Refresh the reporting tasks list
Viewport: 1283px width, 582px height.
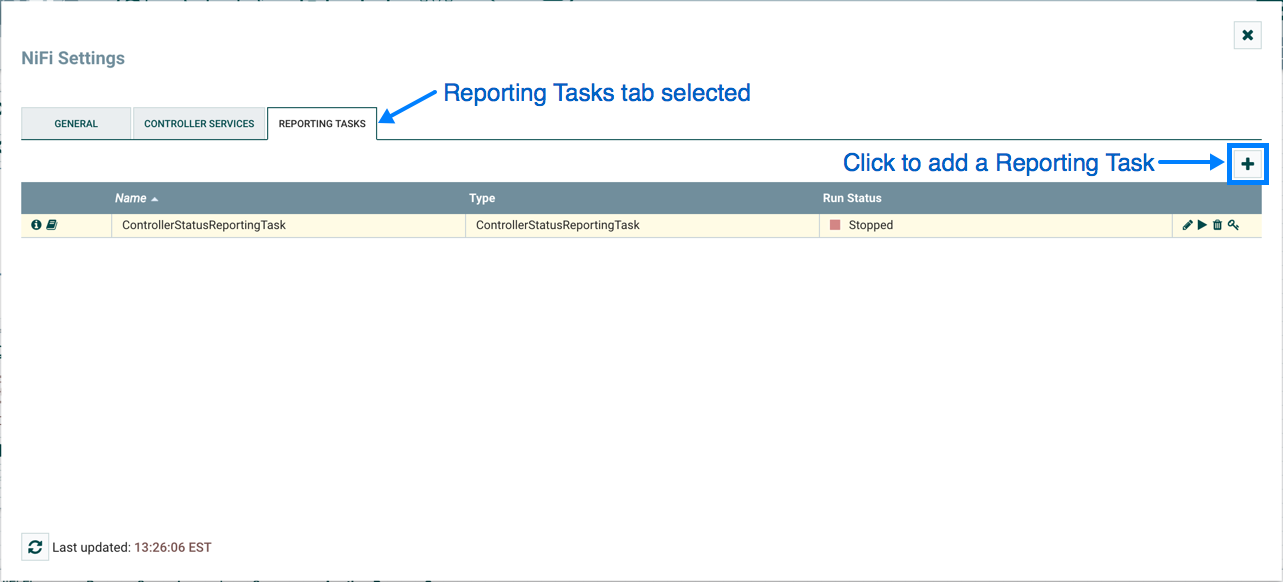pyautogui.click(x=35, y=547)
